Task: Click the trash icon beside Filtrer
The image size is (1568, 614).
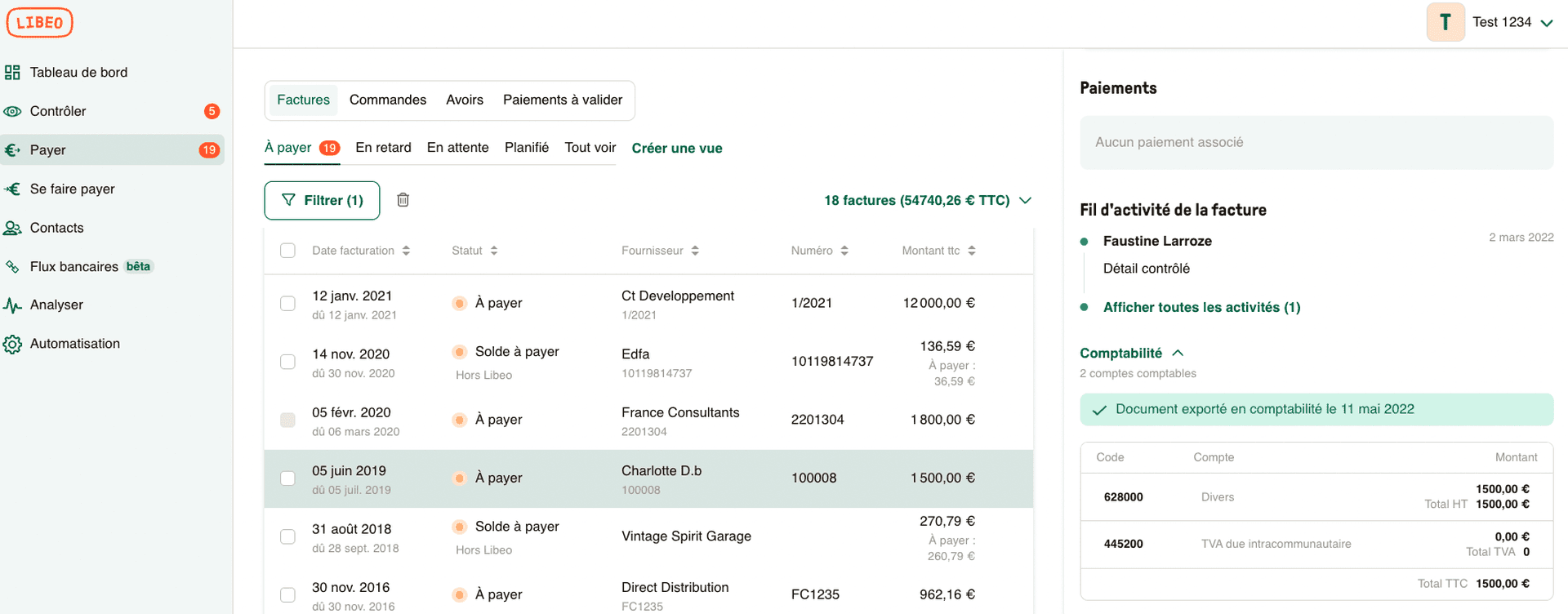Action: click(x=403, y=200)
